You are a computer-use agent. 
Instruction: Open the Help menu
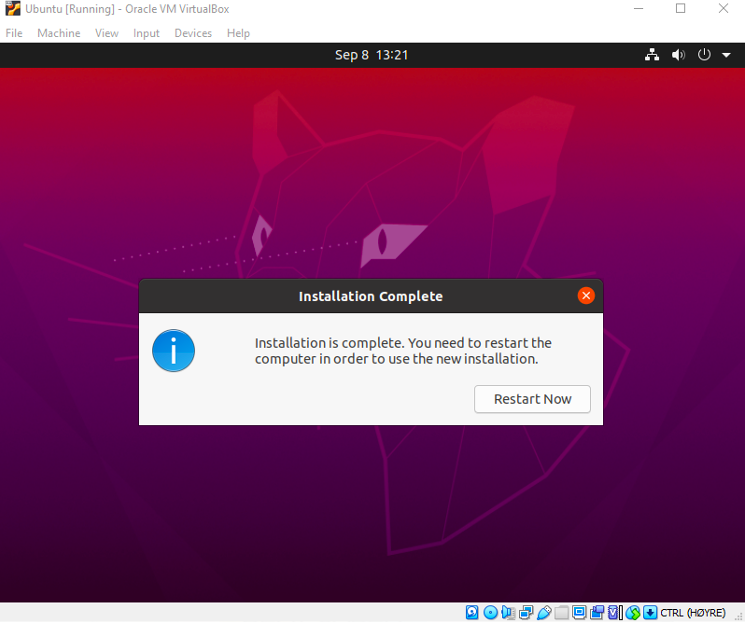click(x=238, y=33)
